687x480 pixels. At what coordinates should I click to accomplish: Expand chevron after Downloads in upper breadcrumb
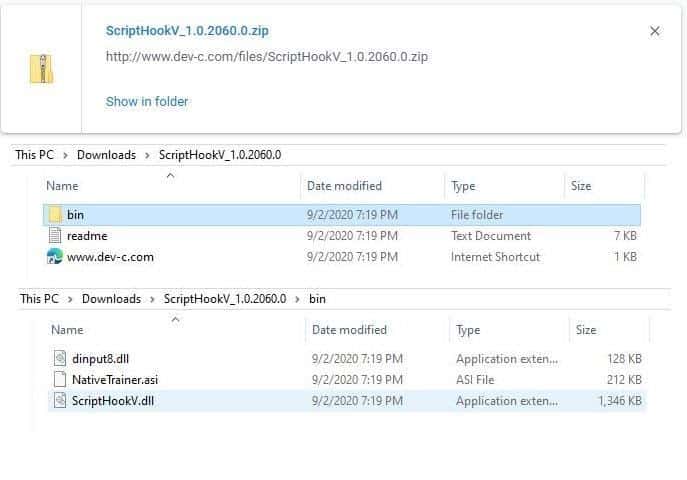click(147, 155)
